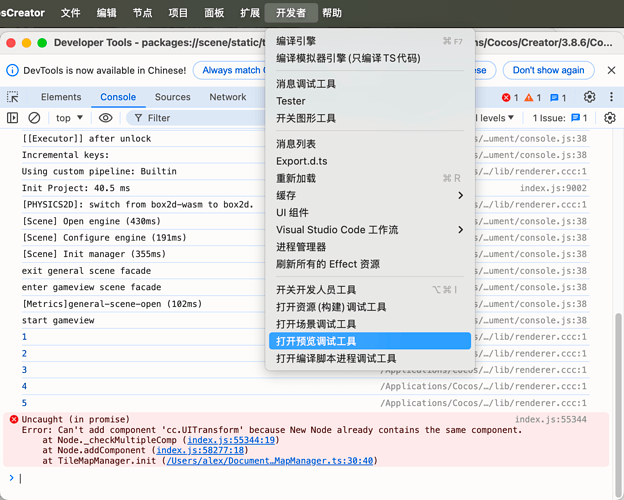Click the inspect element picker icon
This screenshot has width=624, height=500.
(x=12, y=97)
